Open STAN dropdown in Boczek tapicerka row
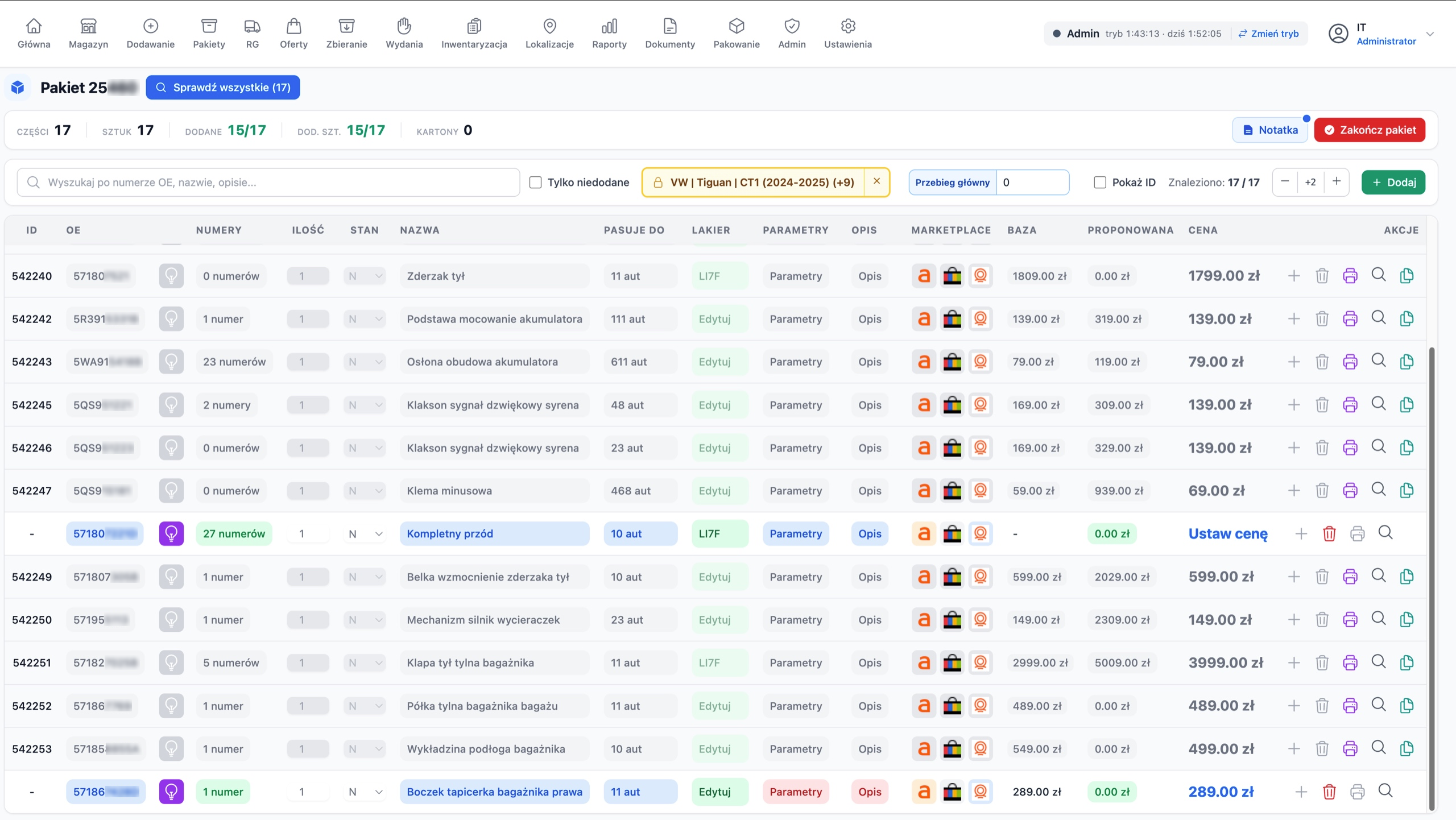Image resolution: width=1456 pixels, height=820 pixels. (x=365, y=792)
